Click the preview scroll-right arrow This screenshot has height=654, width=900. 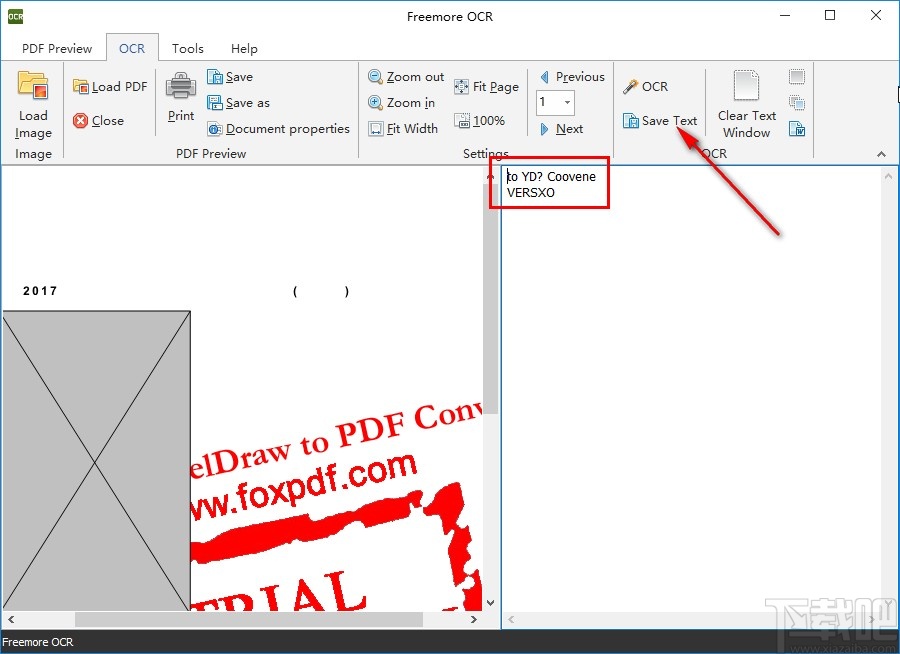[474, 620]
